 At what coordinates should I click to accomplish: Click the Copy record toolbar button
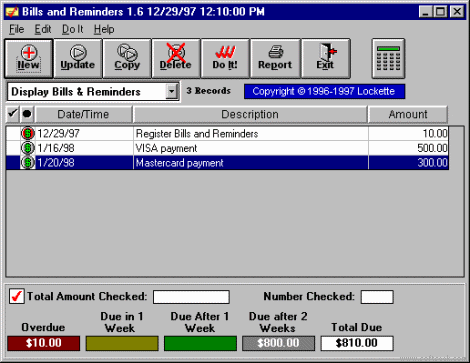(x=127, y=58)
